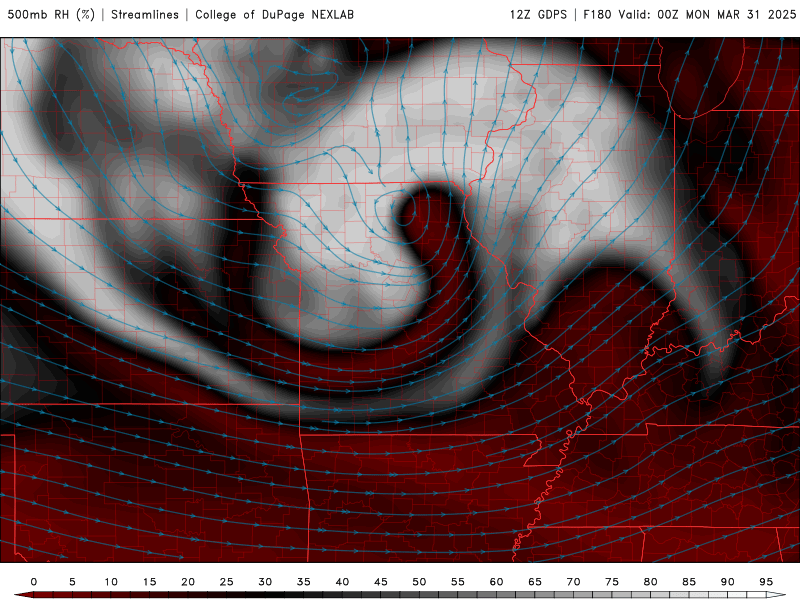Click the colorbar label '75'
The width and height of the screenshot is (800, 600).
612,582
